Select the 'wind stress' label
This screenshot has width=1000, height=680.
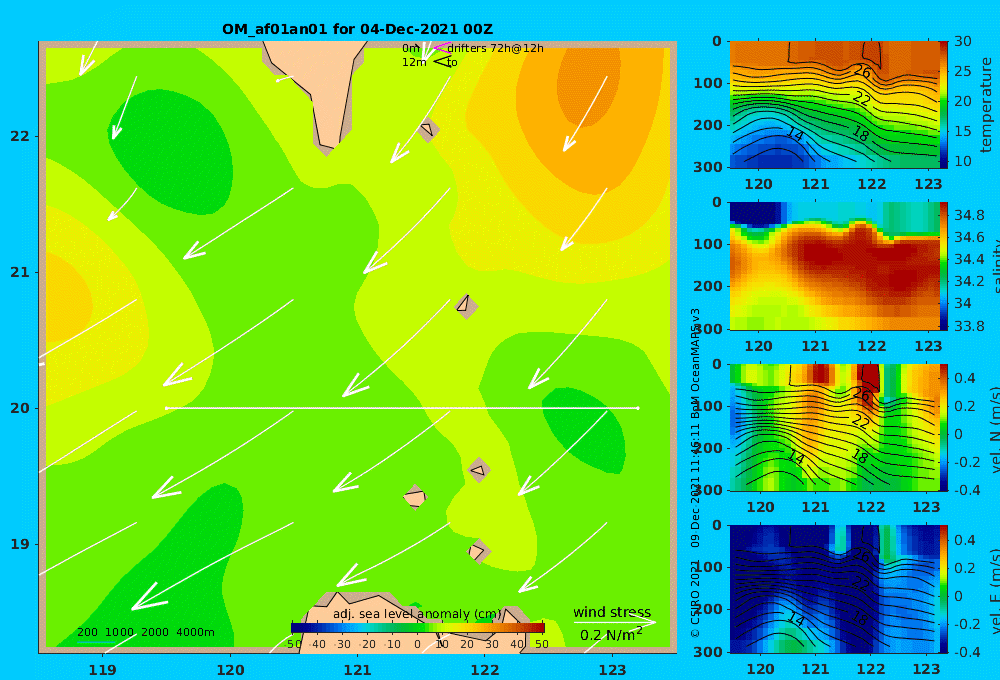coord(612,612)
